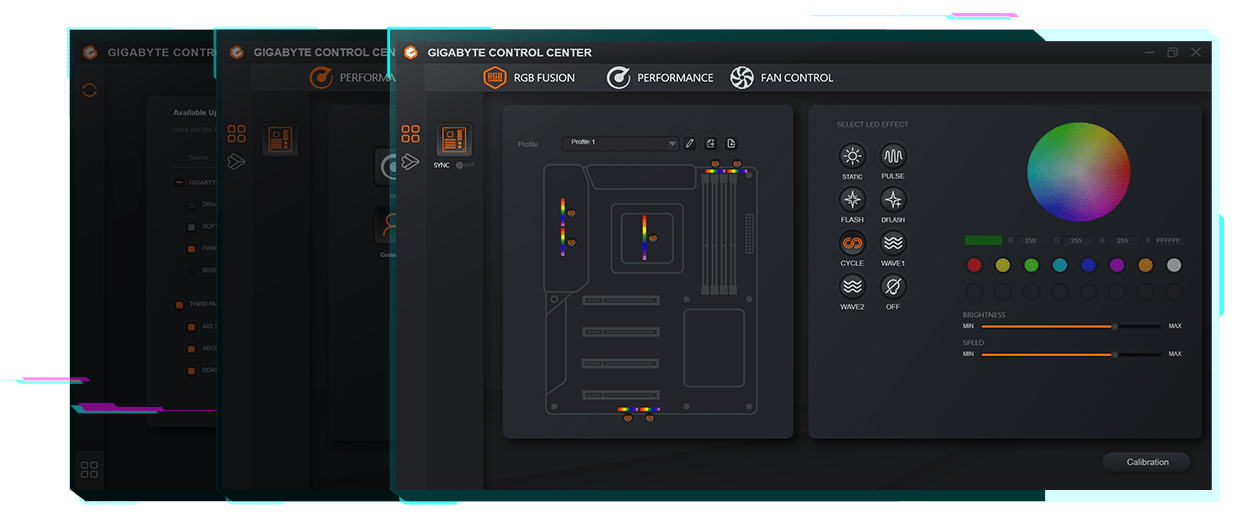Choose the Wave1 LED effect
This screenshot has width=1240, height=520.
click(x=893, y=243)
